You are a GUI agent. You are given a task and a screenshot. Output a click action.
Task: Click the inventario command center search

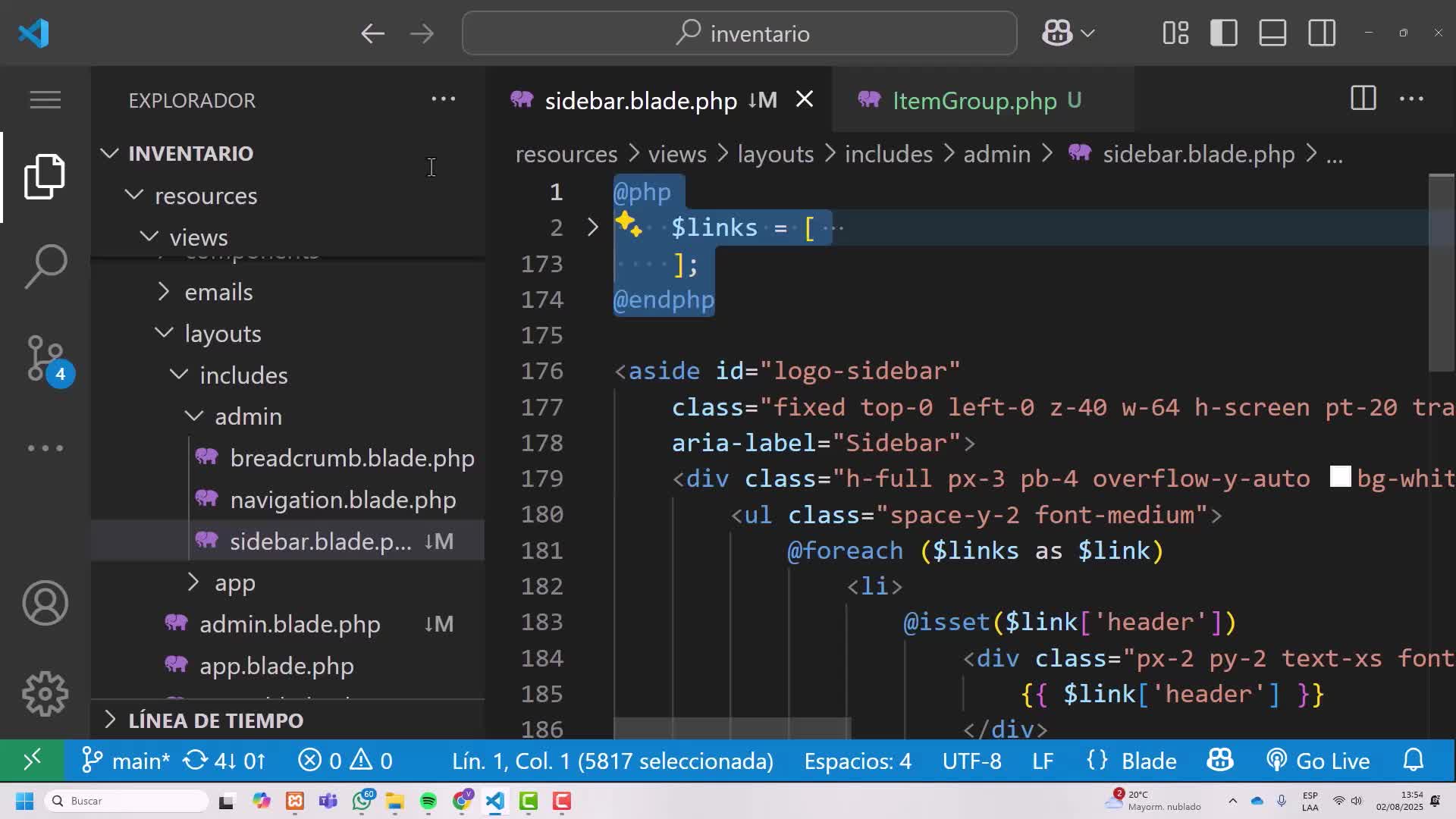pos(739,33)
